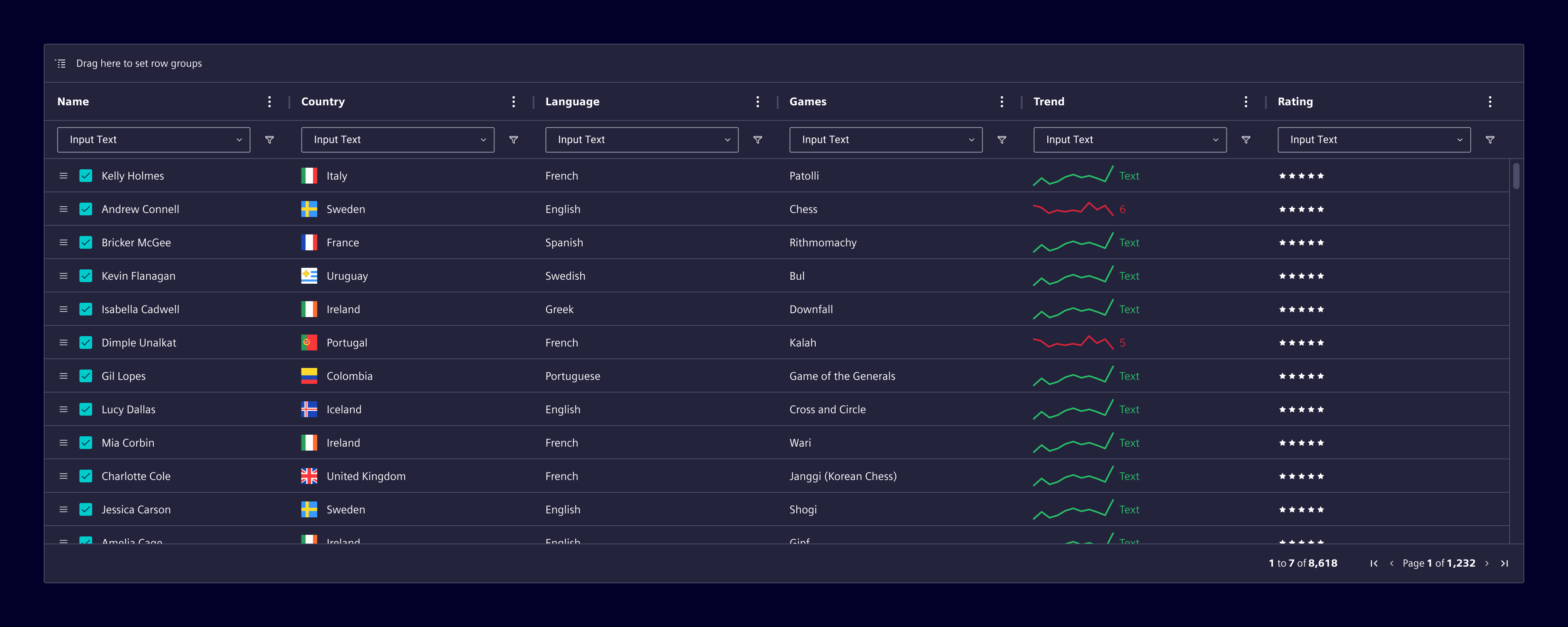Expand the Rating filter dropdown
1568x627 pixels.
click(x=1374, y=140)
